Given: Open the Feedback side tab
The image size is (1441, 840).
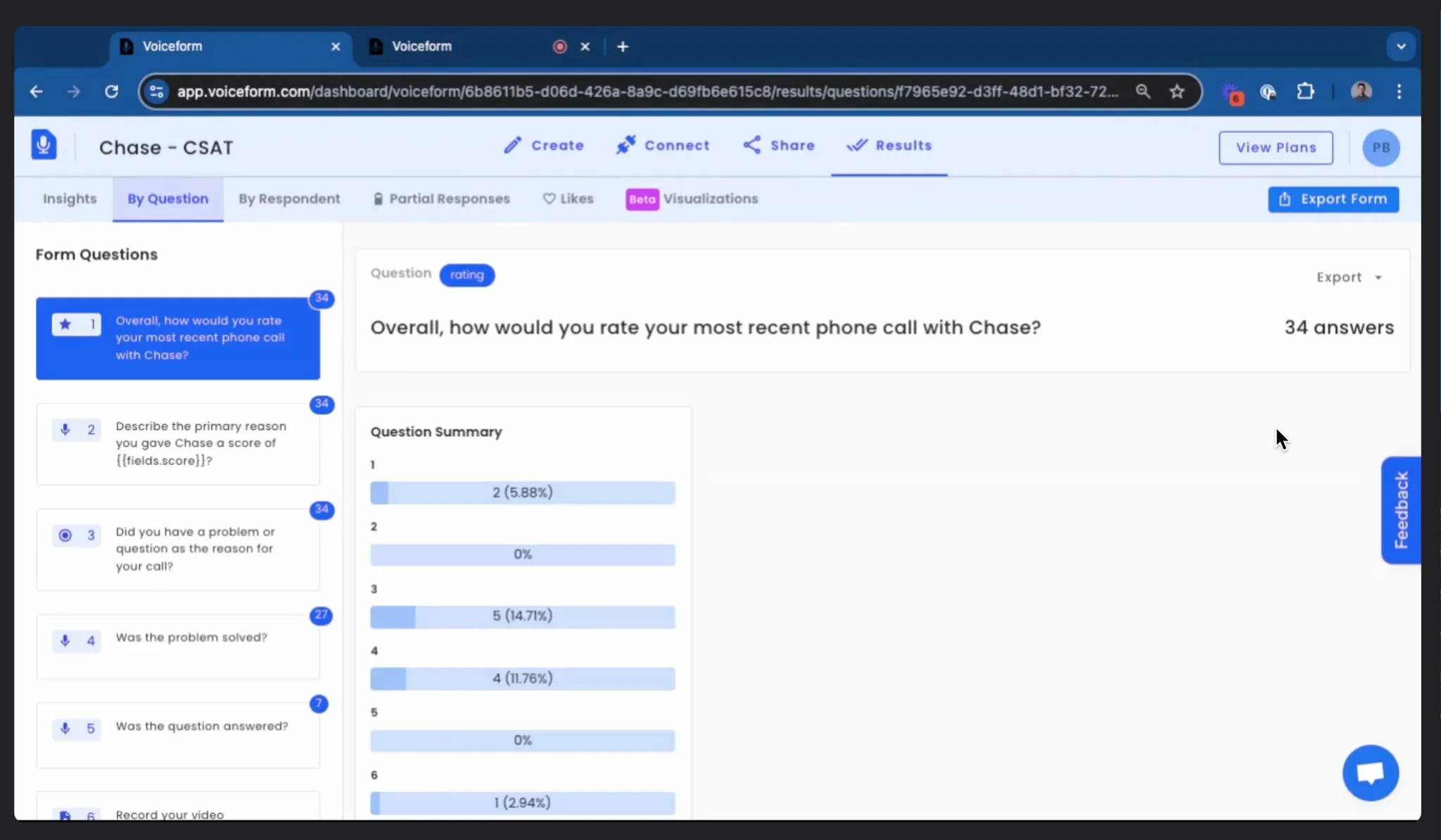Looking at the screenshot, I should 1400,510.
